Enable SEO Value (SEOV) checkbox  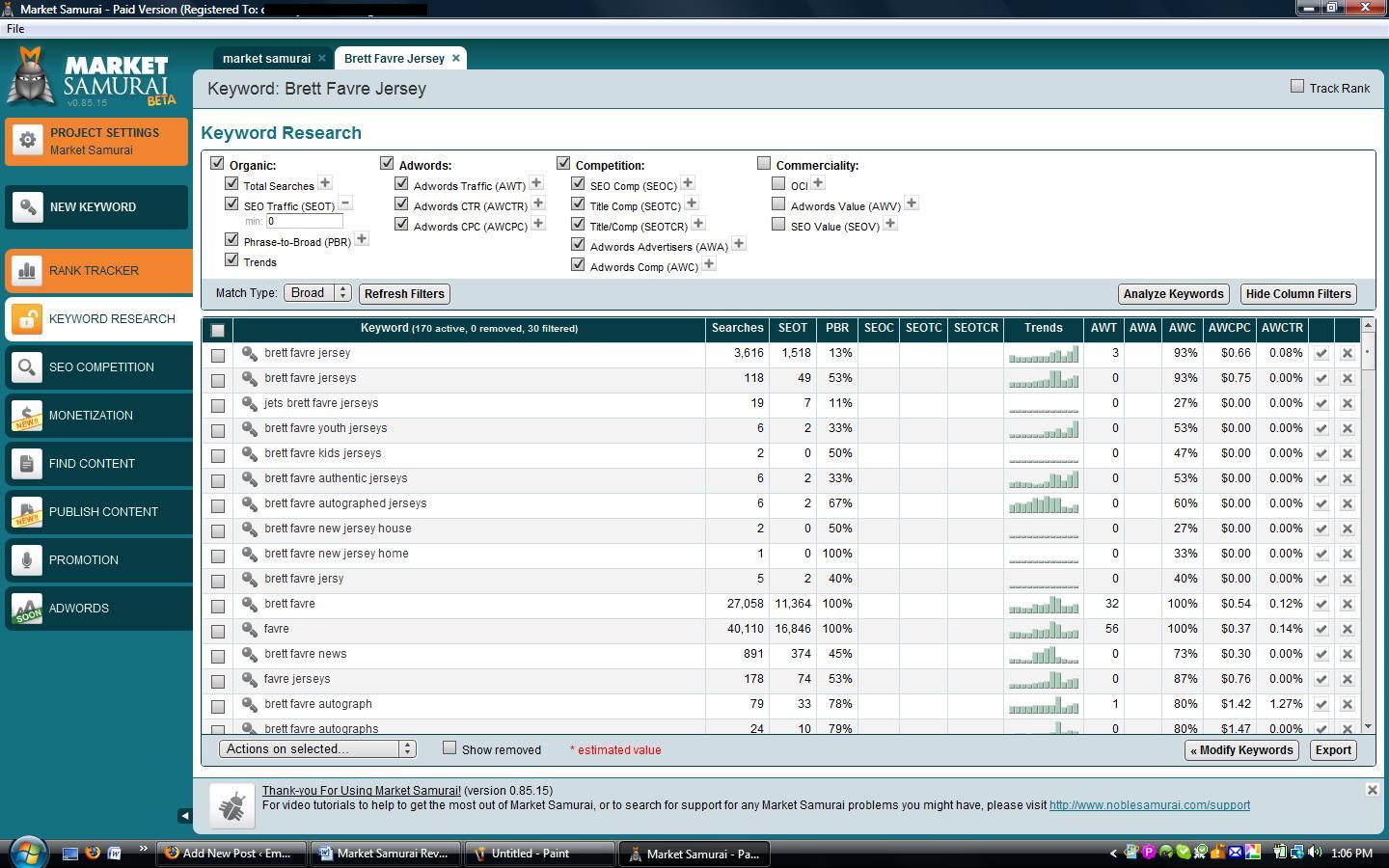[x=778, y=224]
